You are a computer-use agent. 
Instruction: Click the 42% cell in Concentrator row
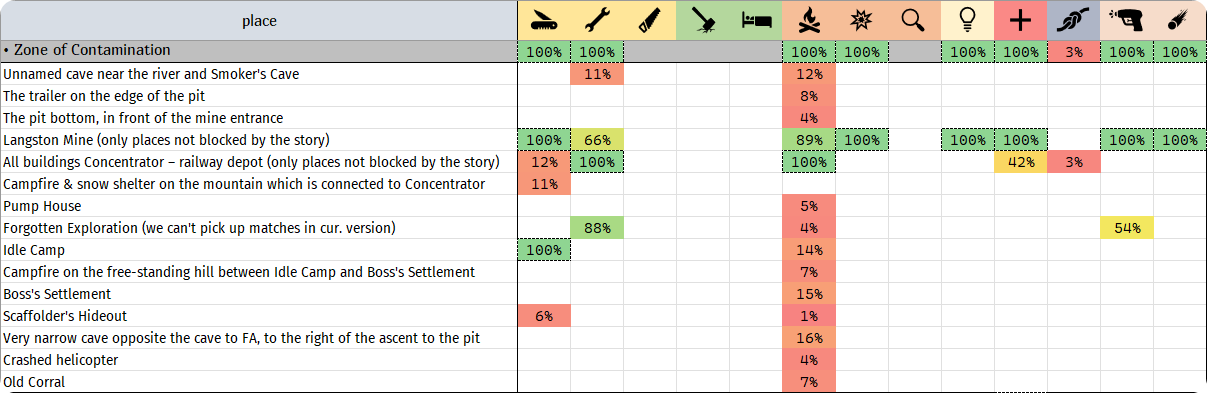click(x=1020, y=162)
